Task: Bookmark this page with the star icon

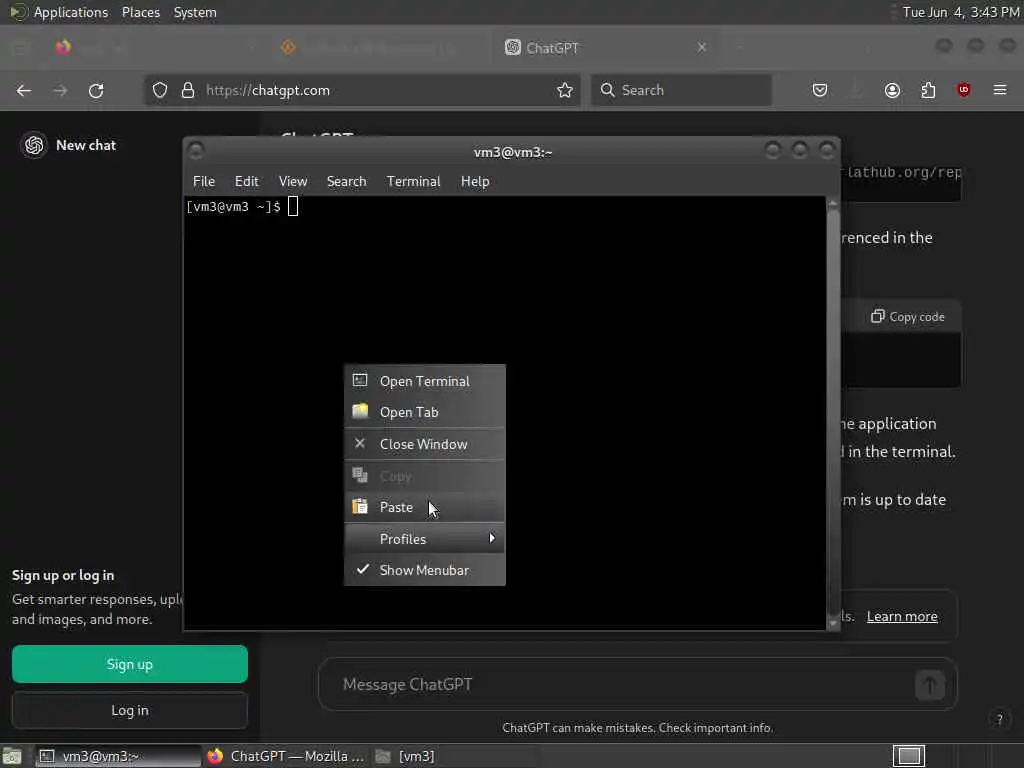Action: pos(565,90)
